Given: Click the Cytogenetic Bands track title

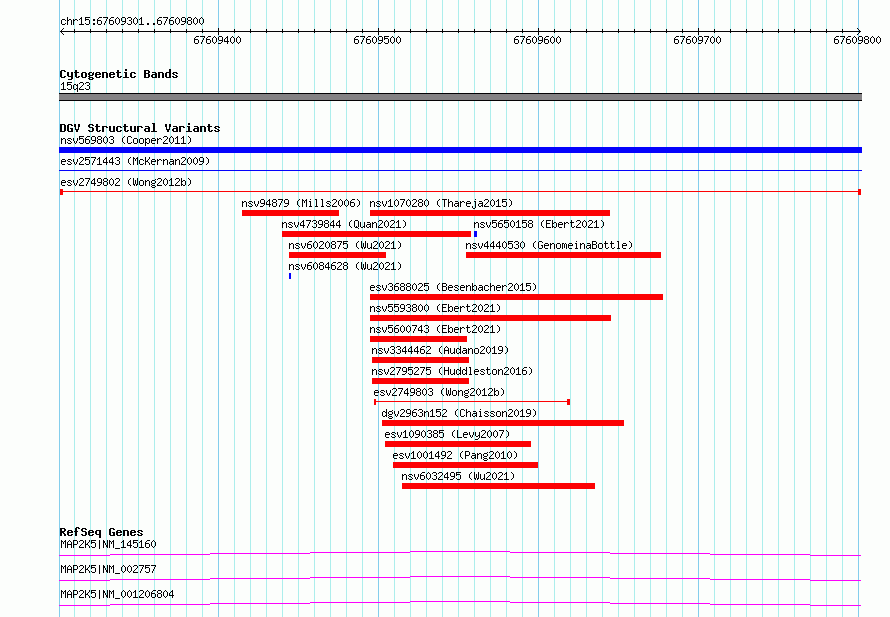Looking at the screenshot, I should [119, 74].
